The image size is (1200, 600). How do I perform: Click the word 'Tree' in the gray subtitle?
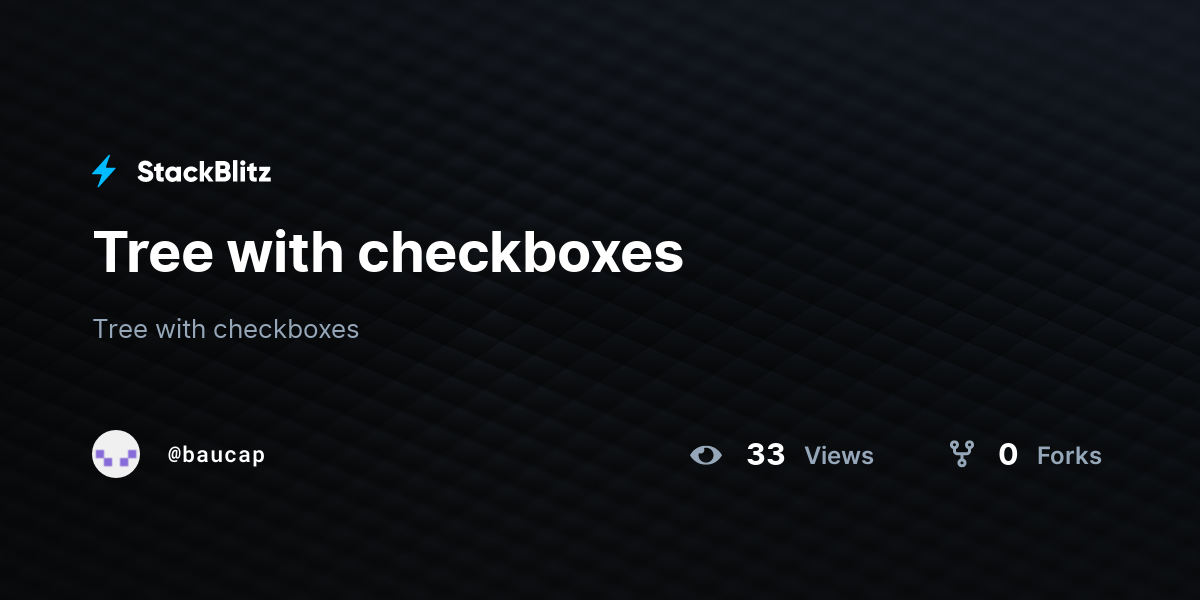[x=120, y=328]
